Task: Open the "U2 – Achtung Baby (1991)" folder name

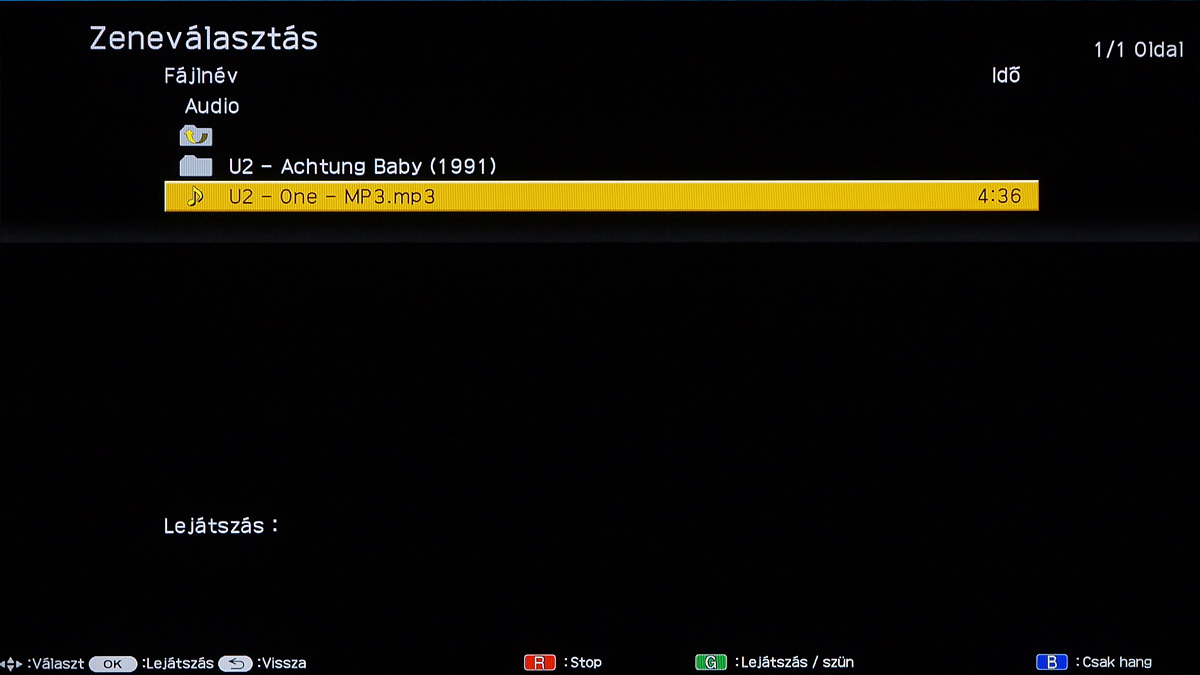Action: coord(362,166)
